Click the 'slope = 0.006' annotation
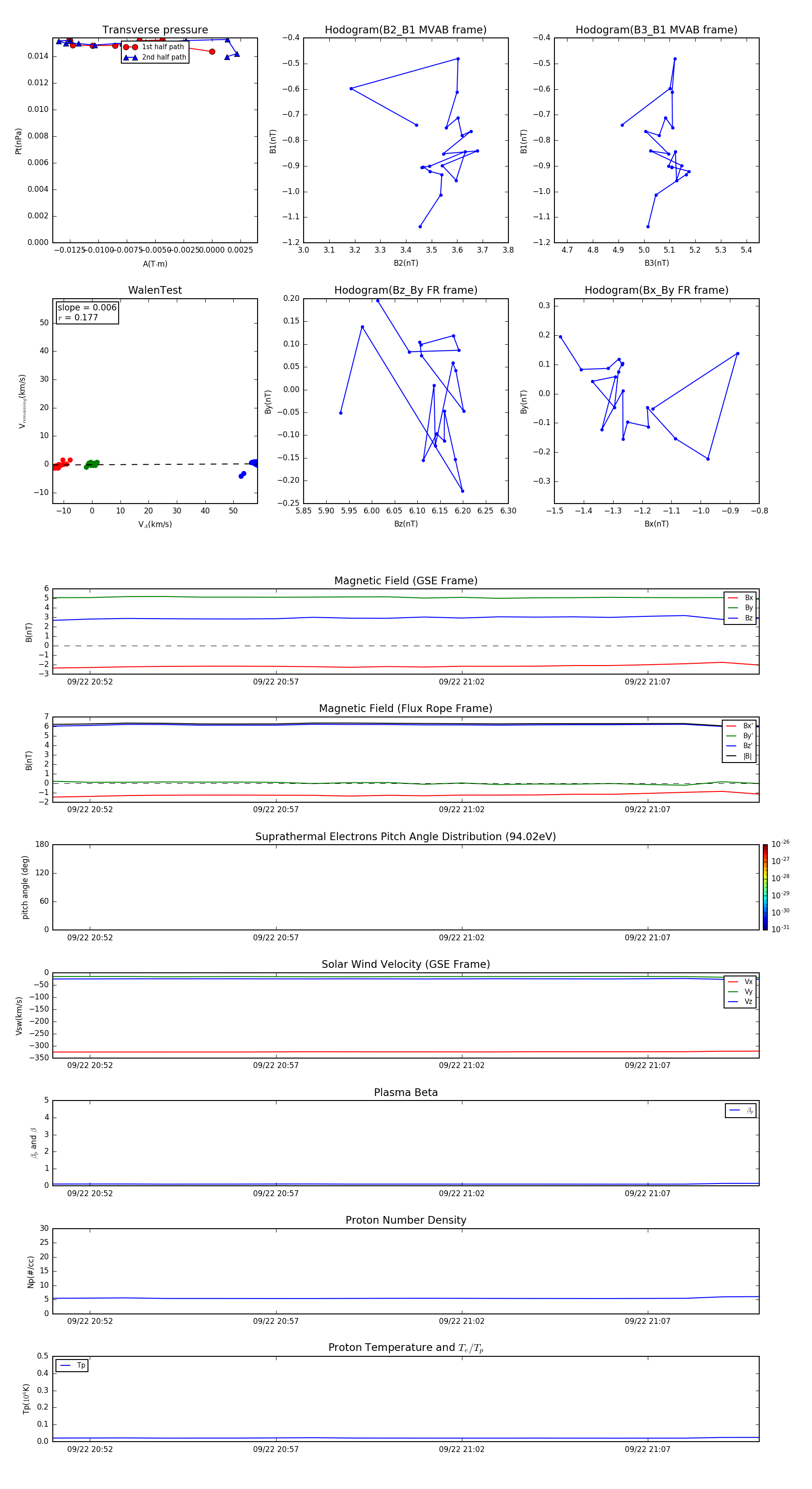This screenshot has width=812, height=1489. [x=87, y=308]
